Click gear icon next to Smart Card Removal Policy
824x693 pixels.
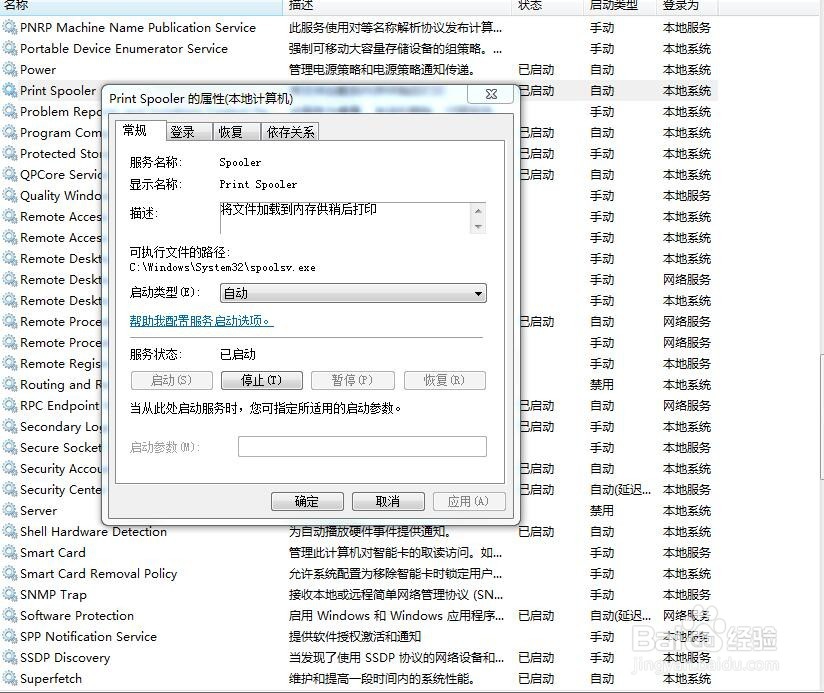tap(9, 573)
